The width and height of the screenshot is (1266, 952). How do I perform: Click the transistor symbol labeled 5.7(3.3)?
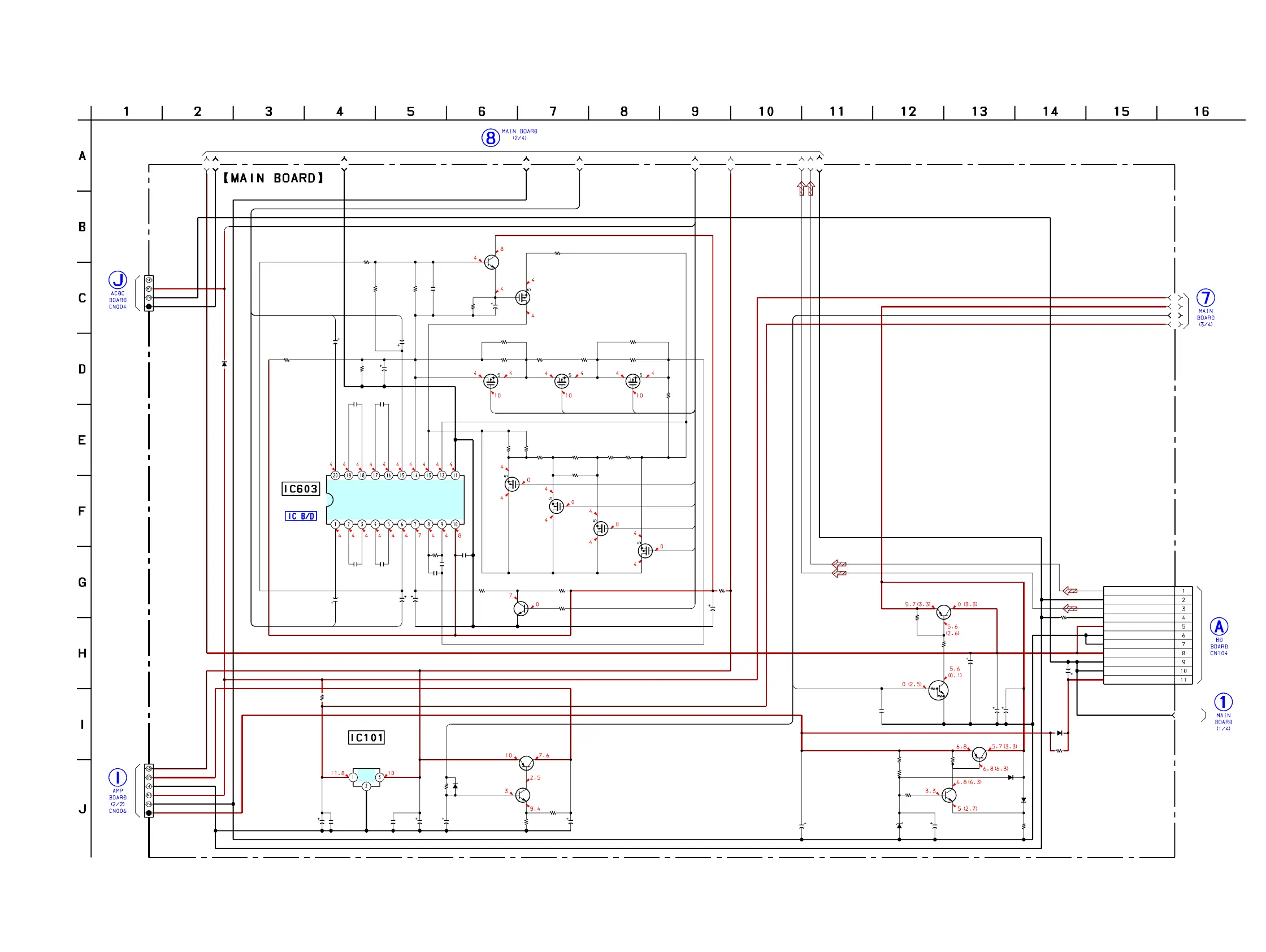[943, 612]
